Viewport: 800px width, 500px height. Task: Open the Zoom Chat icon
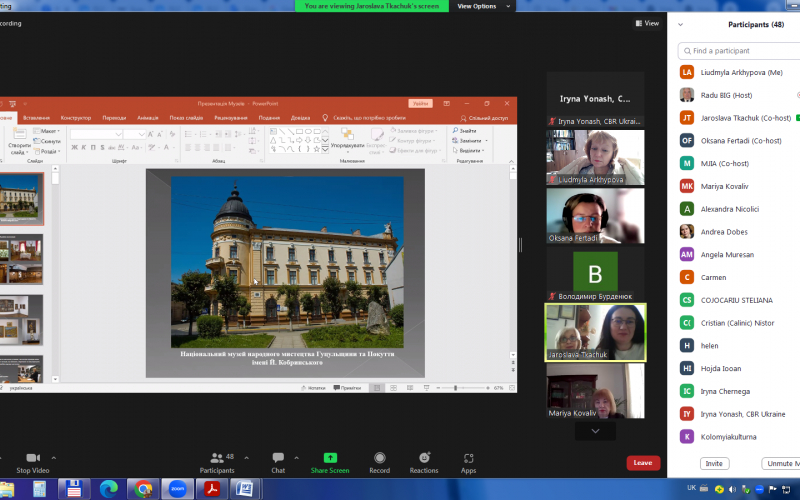tap(278, 458)
